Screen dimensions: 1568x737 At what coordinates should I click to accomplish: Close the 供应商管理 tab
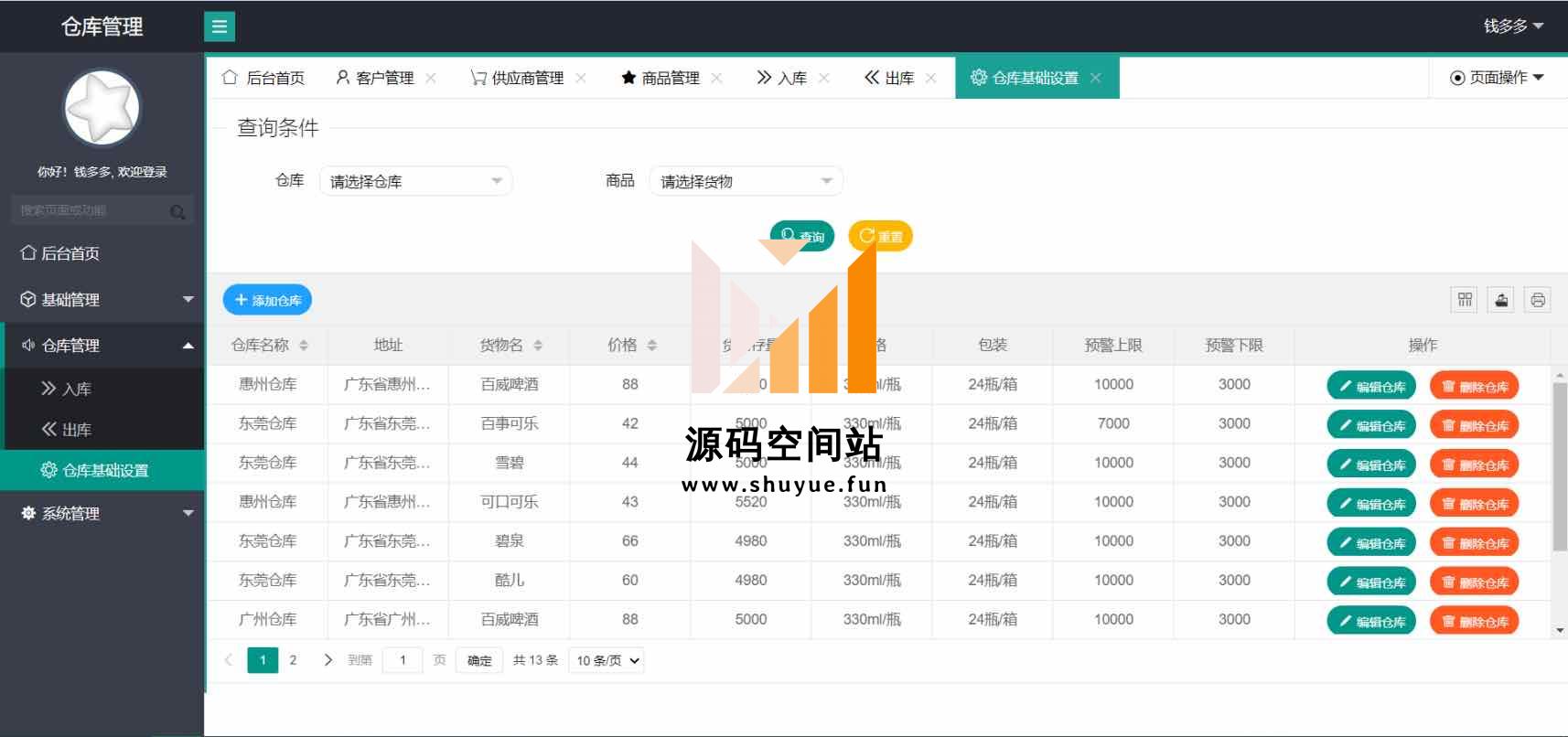coord(581,78)
